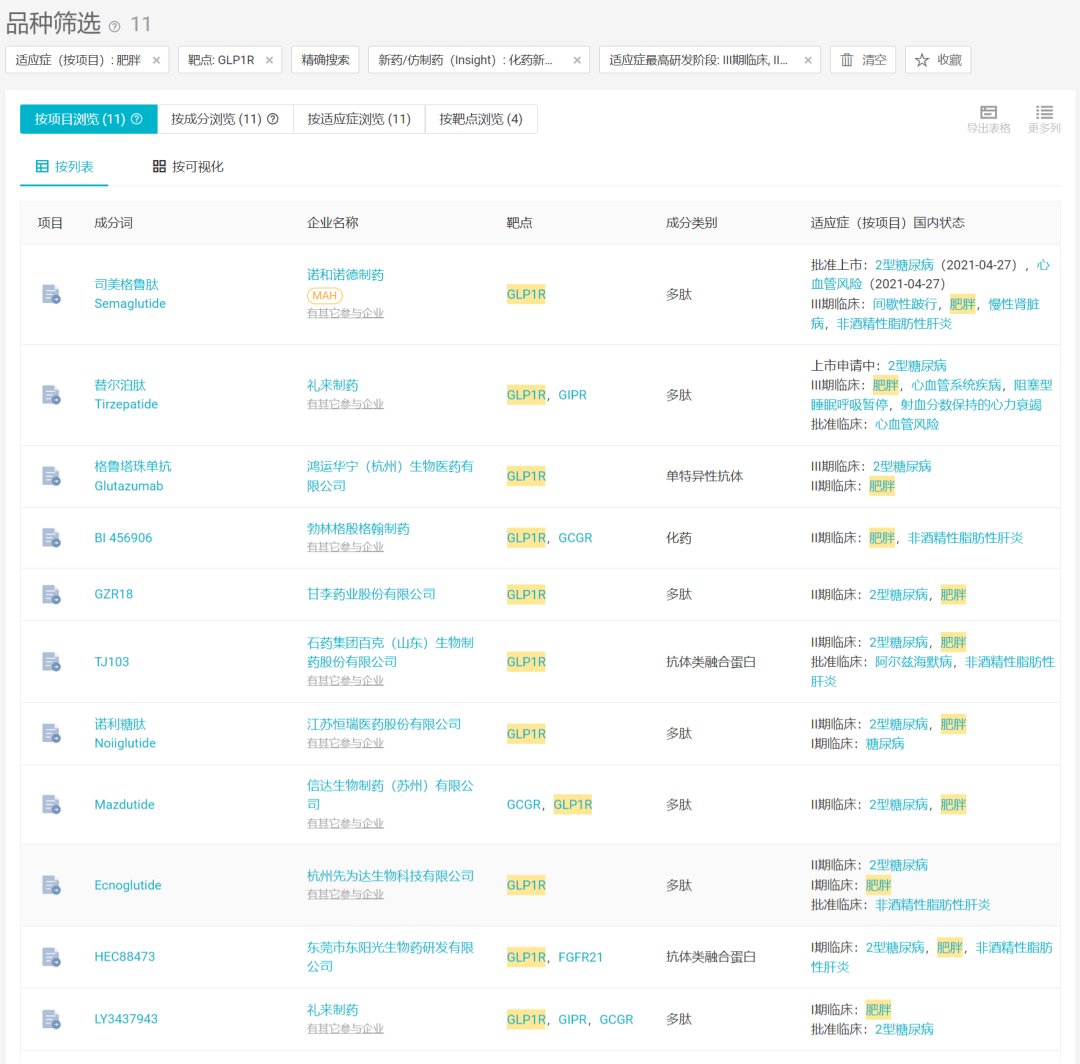Screen dimensions: 1080x1064
Task: Click the star 收藏 favorite button
Action: click(x=938, y=60)
